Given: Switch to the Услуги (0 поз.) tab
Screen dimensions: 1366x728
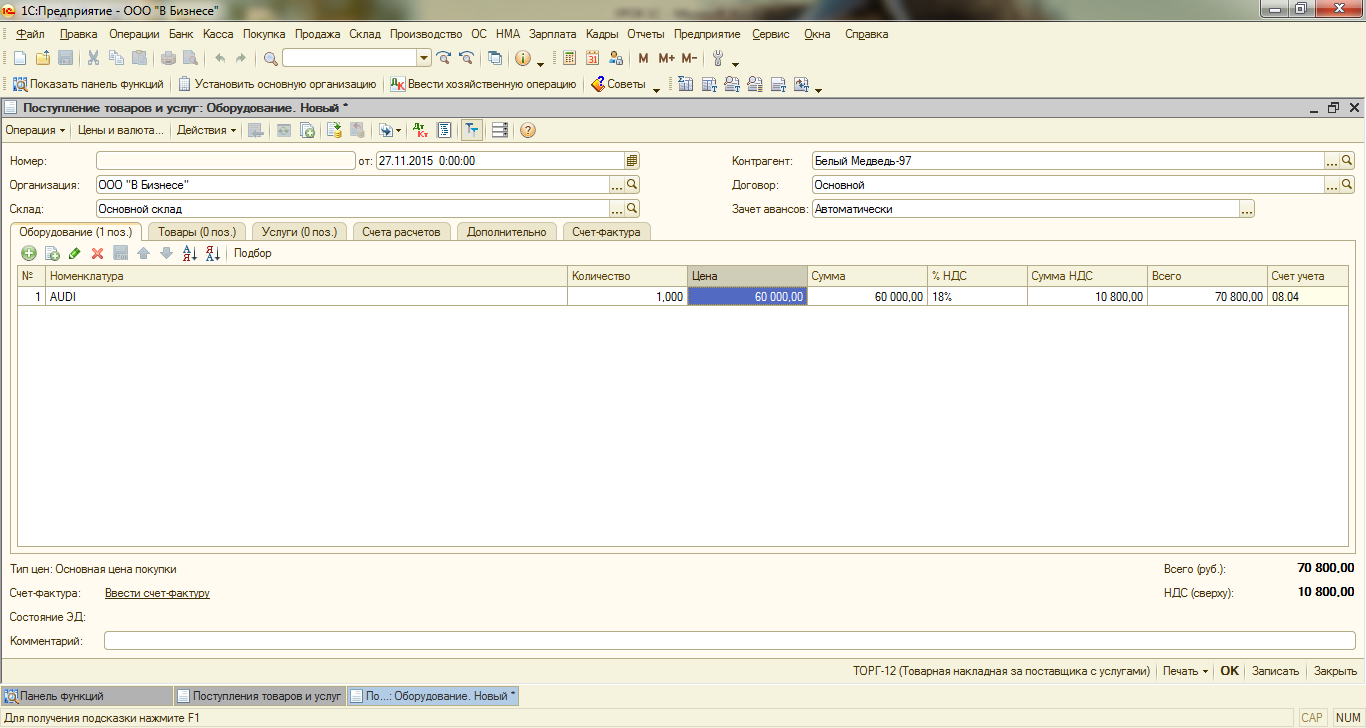Looking at the screenshot, I should 299,231.
